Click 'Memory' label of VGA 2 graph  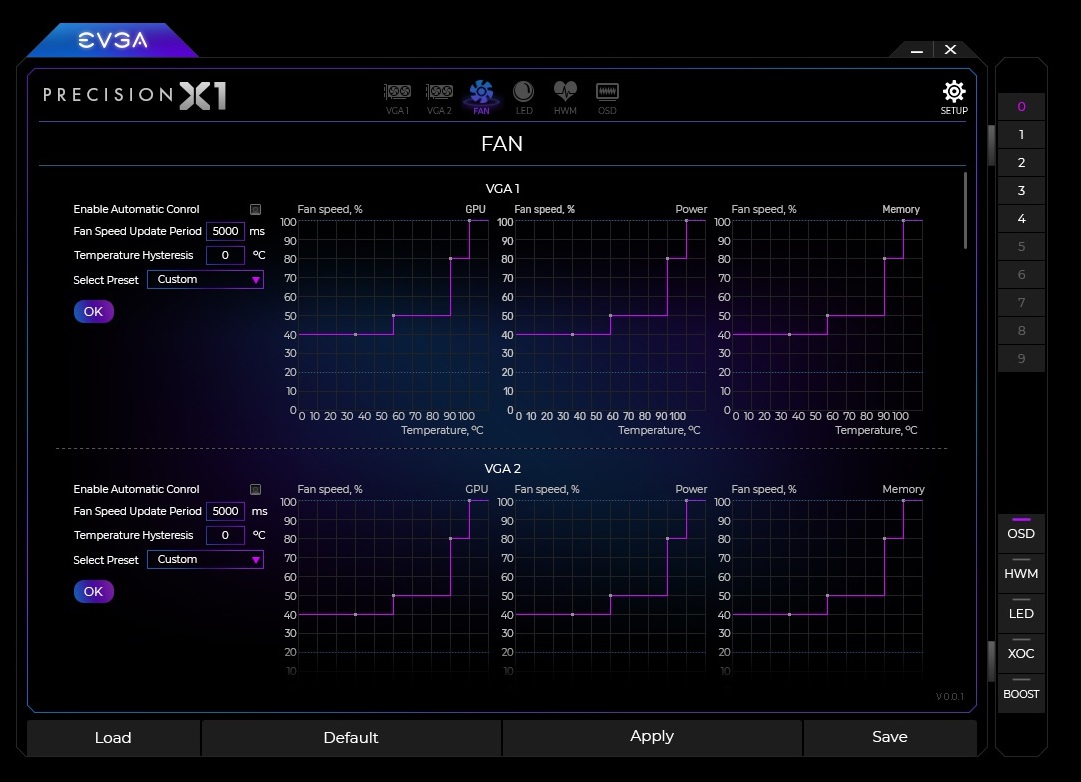point(903,489)
